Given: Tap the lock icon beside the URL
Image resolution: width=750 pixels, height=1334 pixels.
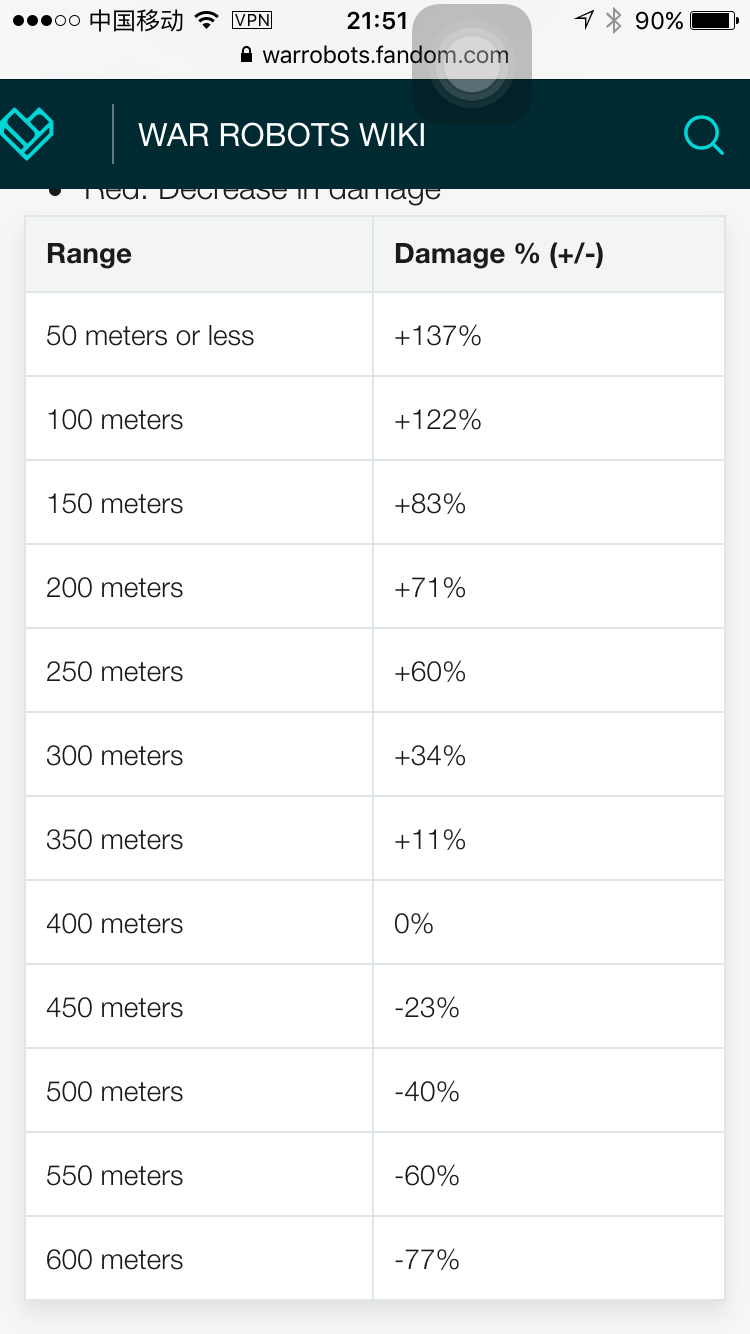Looking at the screenshot, I should tap(248, 55).
